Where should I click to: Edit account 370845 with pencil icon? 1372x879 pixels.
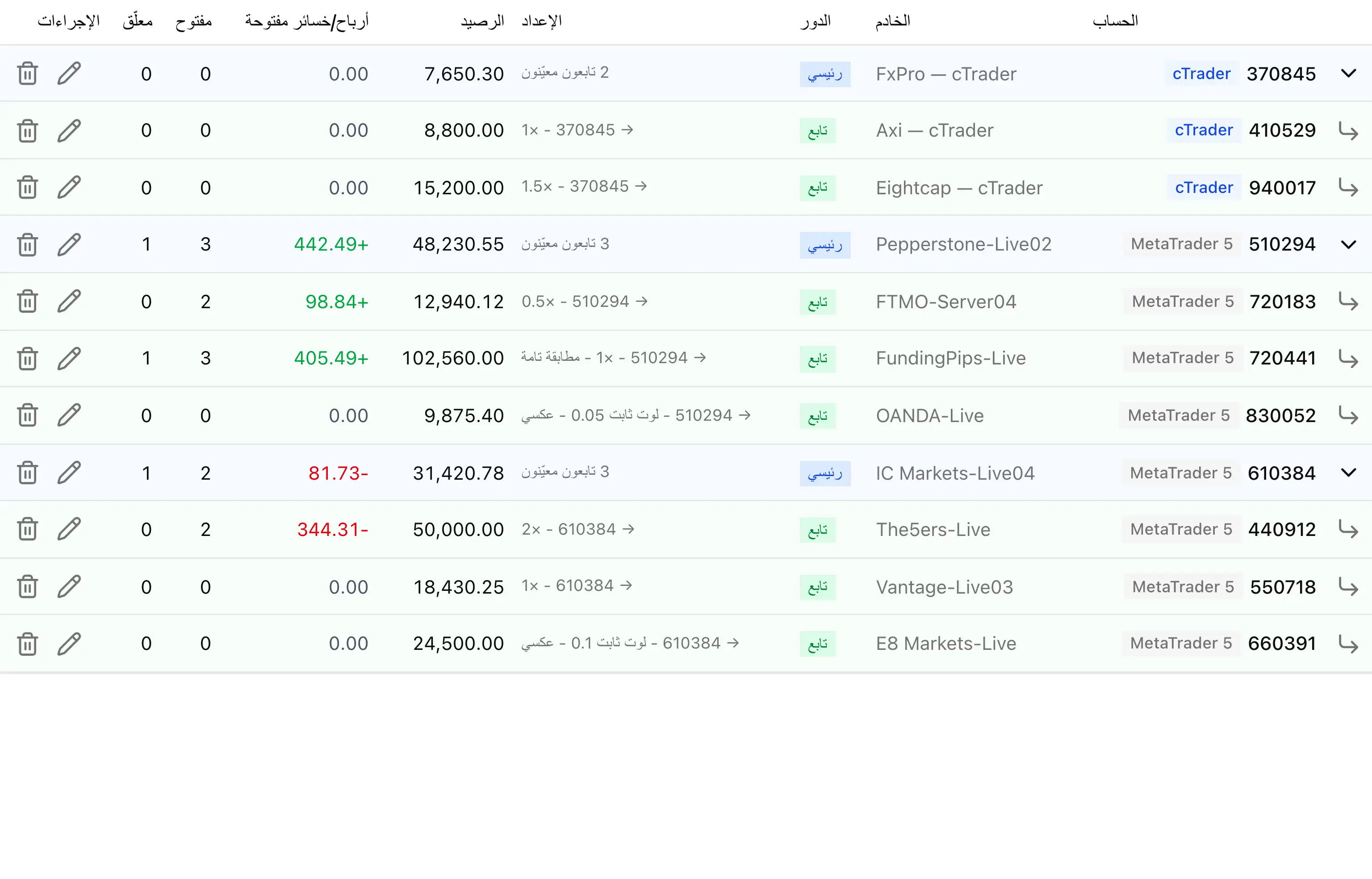point(69,74)
